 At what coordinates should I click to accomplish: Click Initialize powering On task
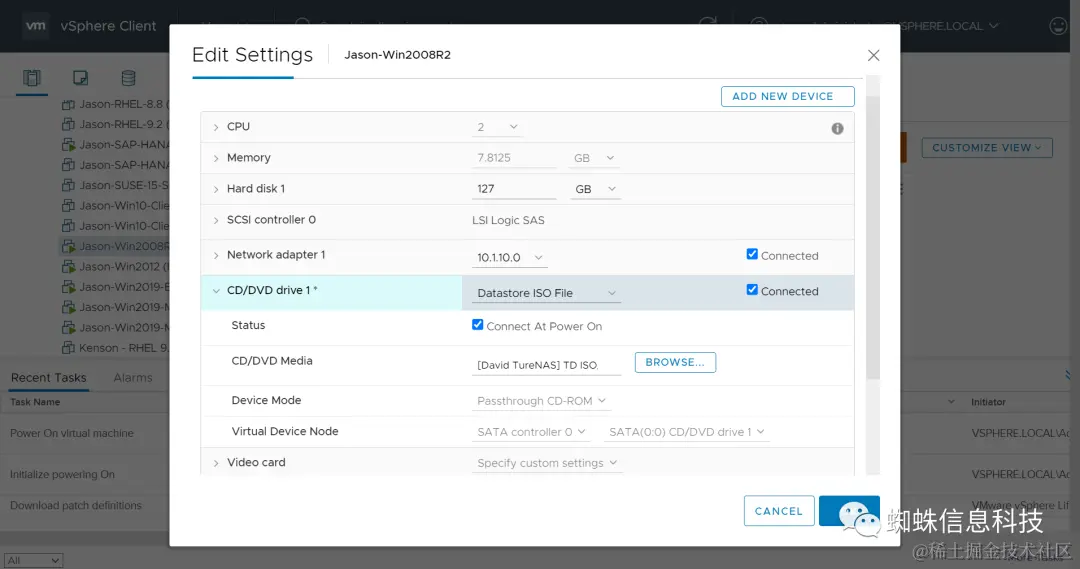(62, 475)
